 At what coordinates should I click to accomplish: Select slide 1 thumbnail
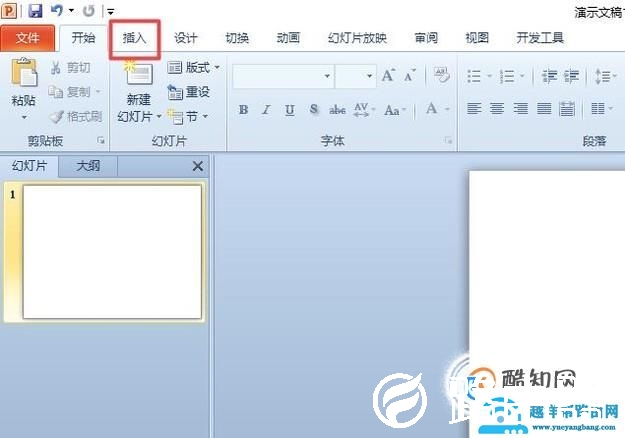pos(112,252)
